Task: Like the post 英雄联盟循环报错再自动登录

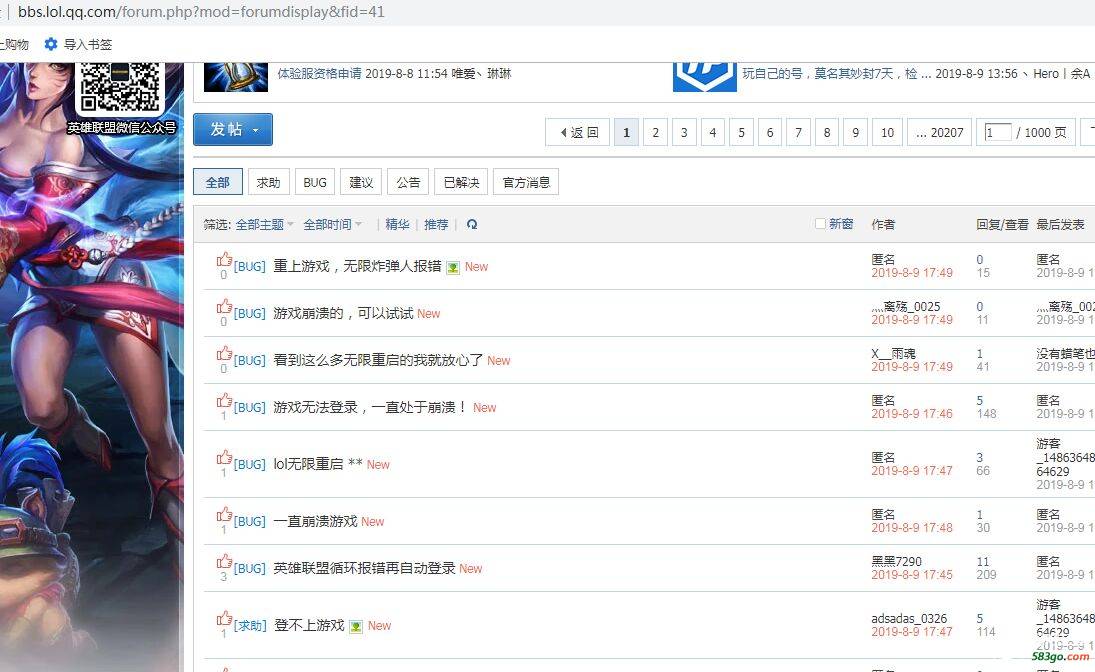Action: coord(223,562)
